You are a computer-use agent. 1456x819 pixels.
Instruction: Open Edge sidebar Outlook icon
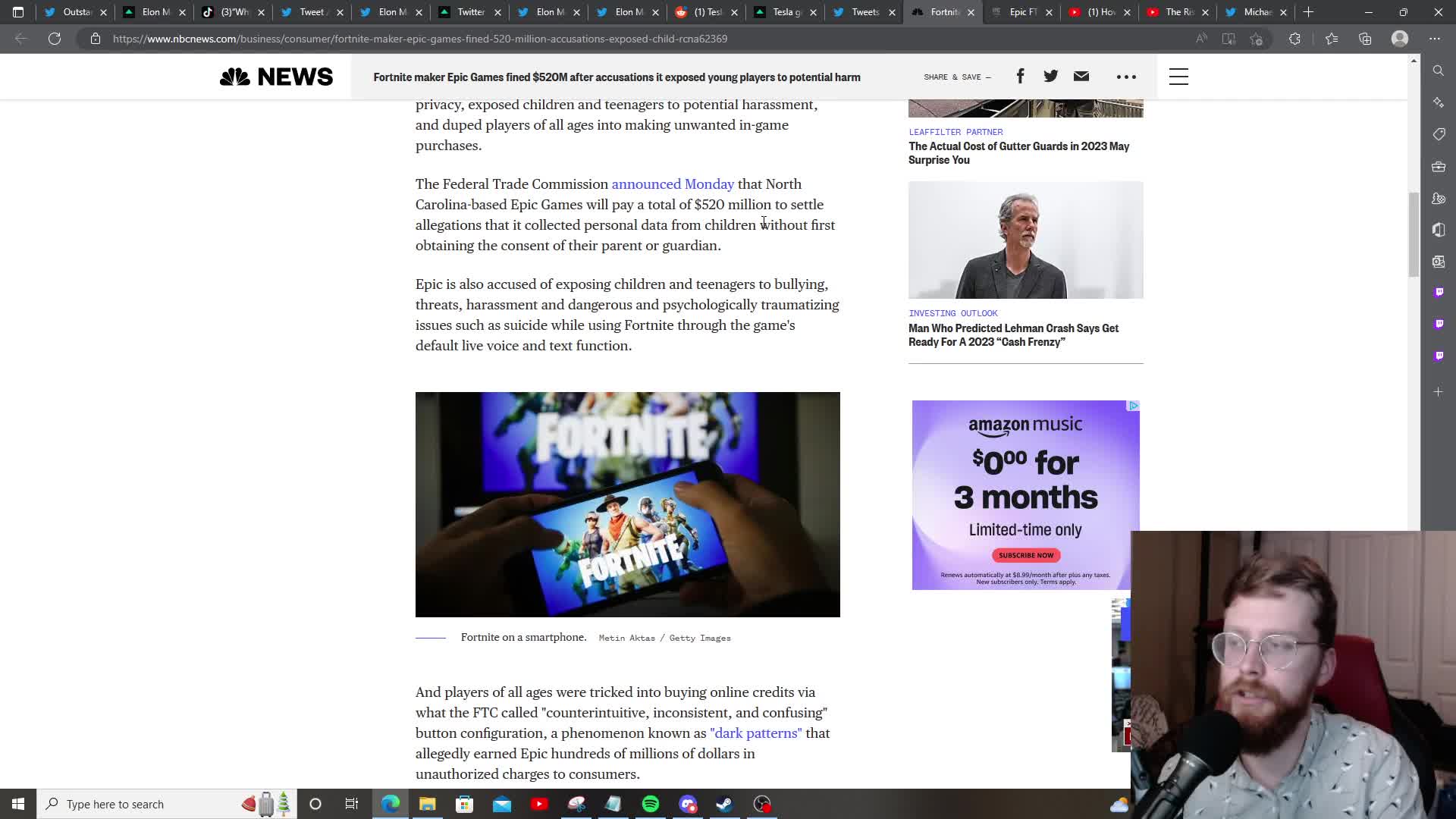[1439, 262]
